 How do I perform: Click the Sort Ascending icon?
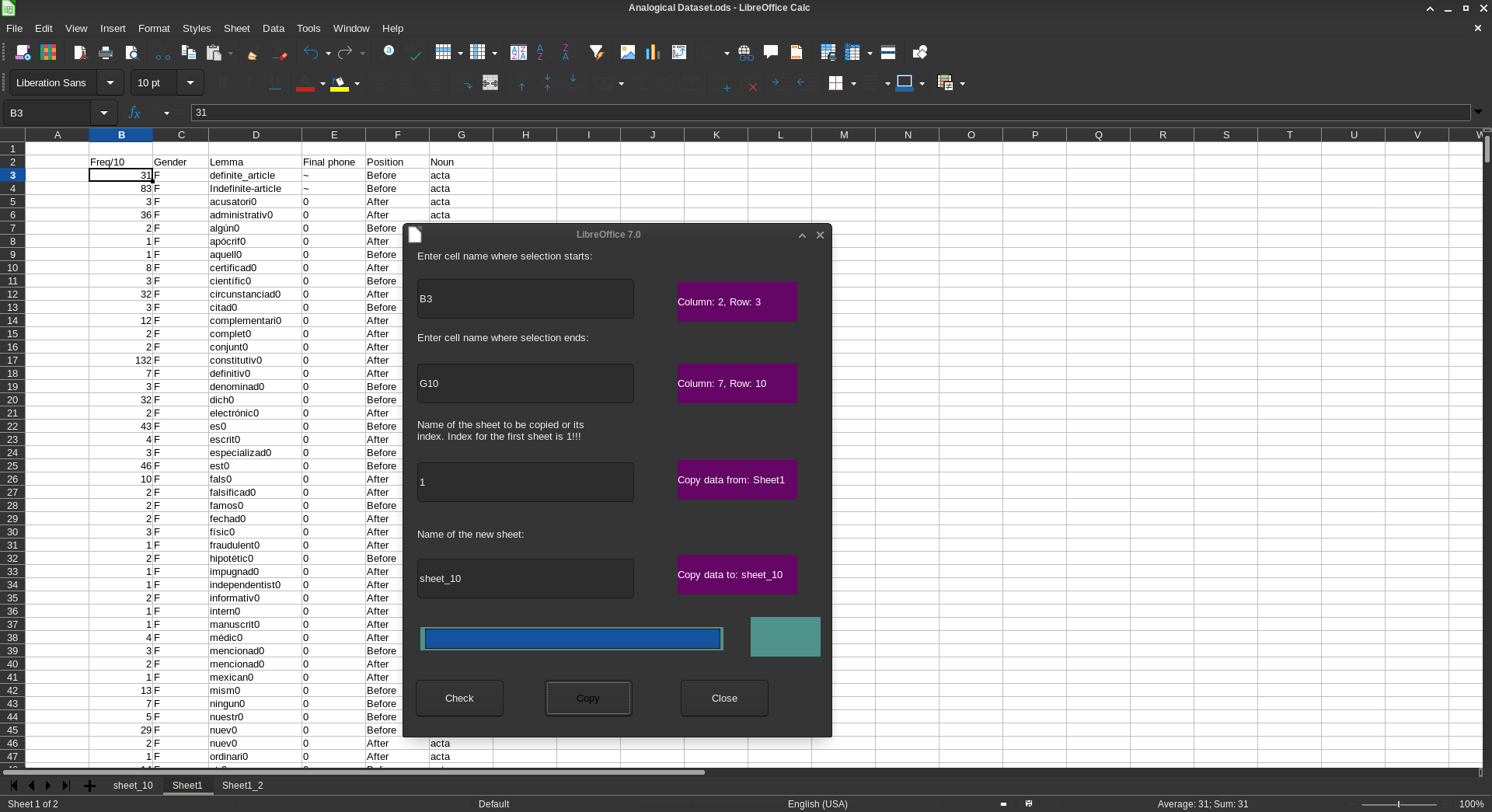540,53
